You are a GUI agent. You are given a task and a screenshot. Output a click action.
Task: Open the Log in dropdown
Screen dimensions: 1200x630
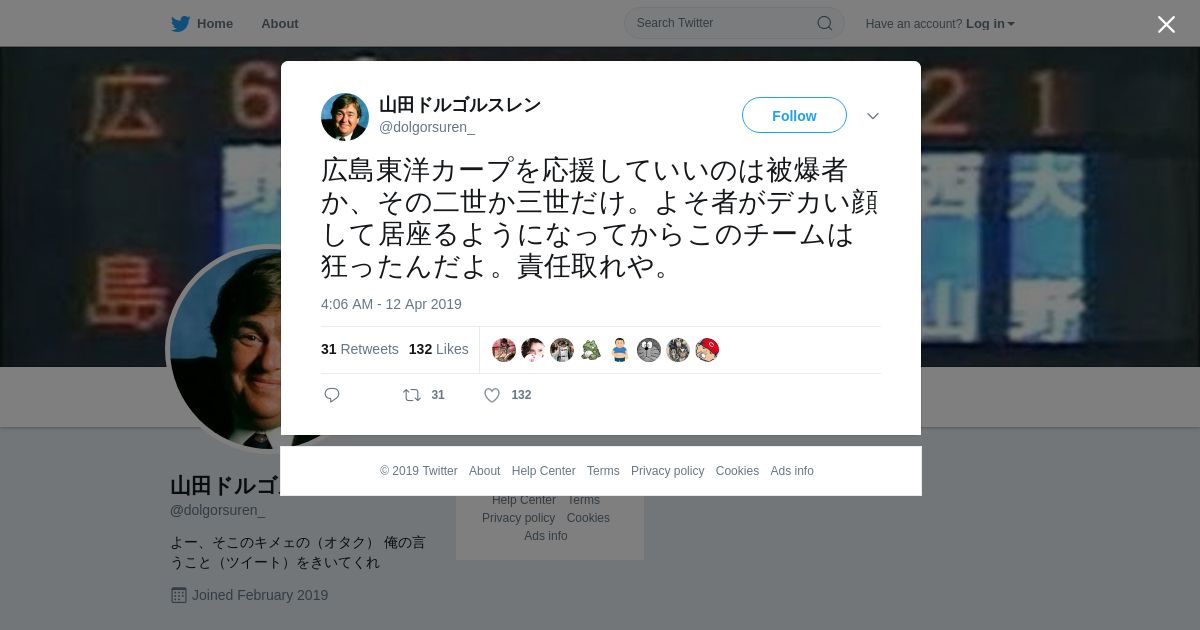(990, 24)
